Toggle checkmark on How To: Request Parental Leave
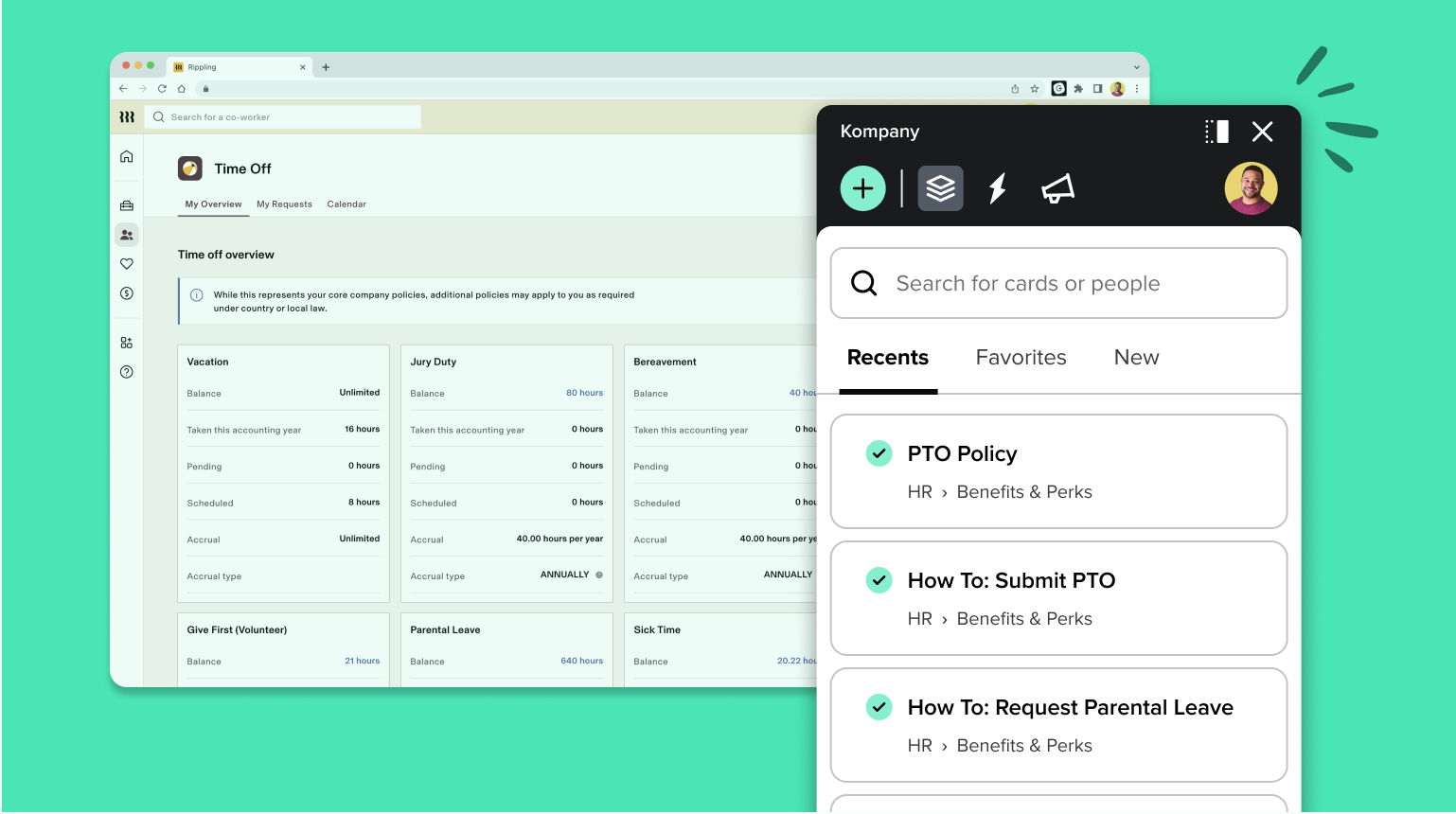1456x814 pixels. coord(879,707)
